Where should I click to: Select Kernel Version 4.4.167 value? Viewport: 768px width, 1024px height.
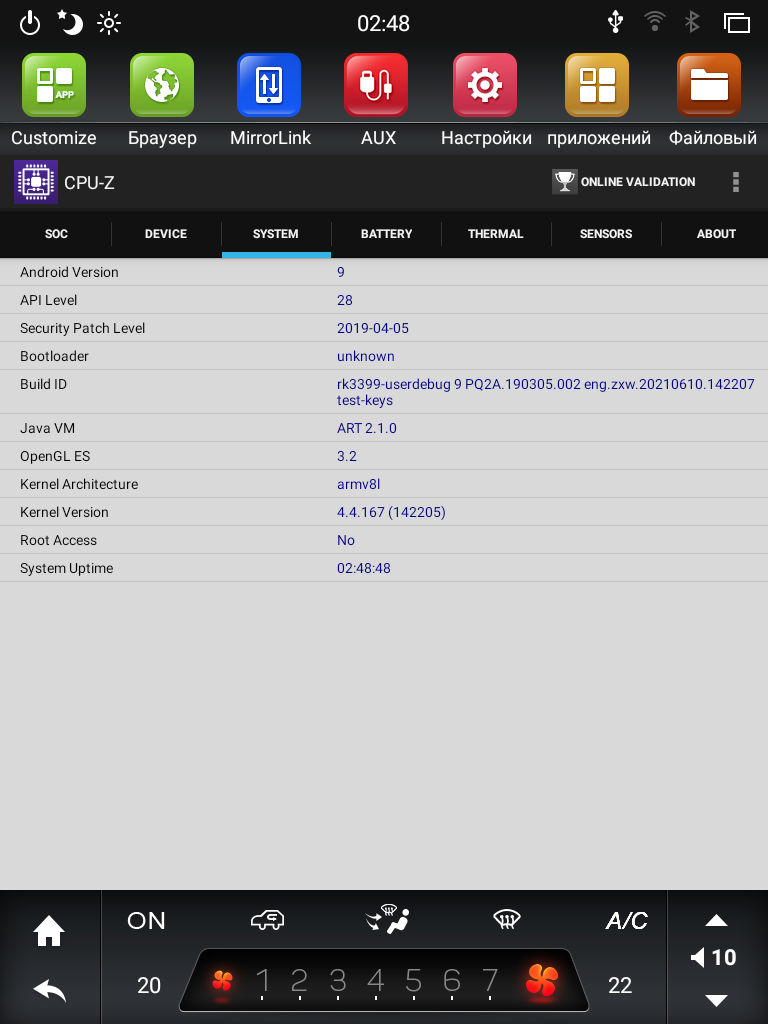click(391, 513)
